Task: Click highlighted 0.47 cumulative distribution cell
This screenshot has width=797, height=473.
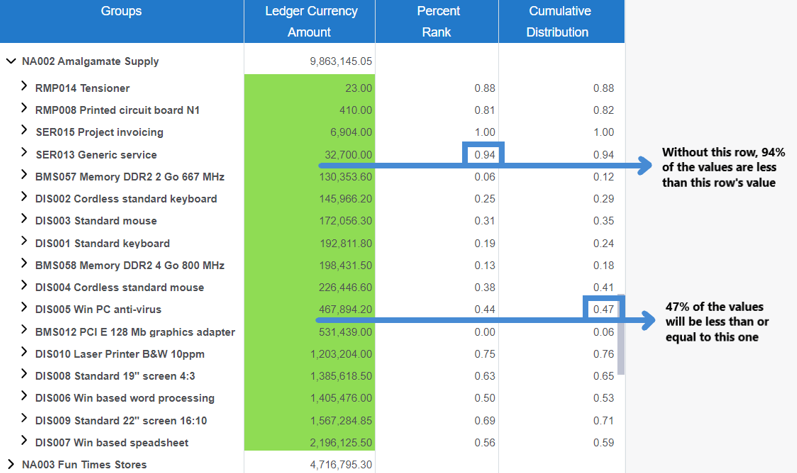Action: click(x=602, y=309)
